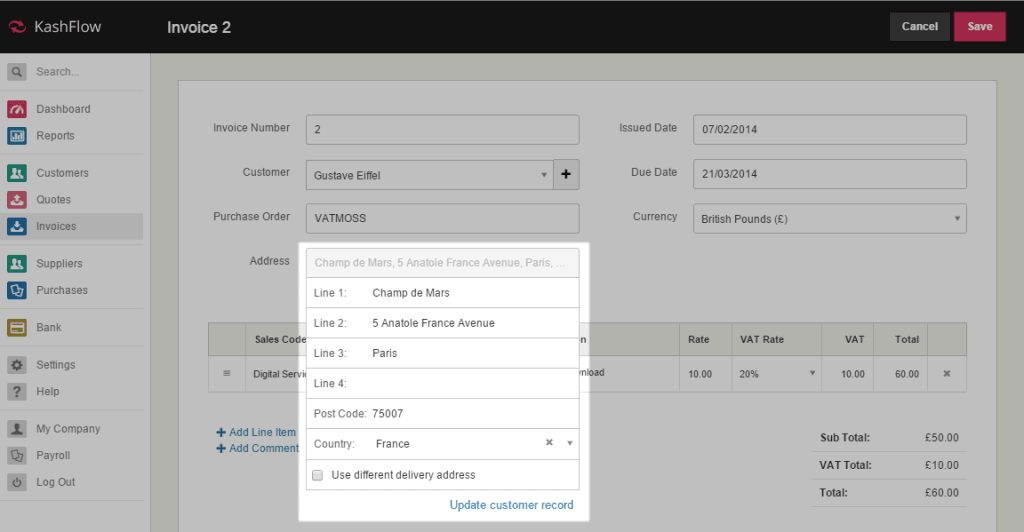Go to Suppliers in sidebar menu
The width and height of the screenshot is (1024, 532).
click(x=59, y=264)
